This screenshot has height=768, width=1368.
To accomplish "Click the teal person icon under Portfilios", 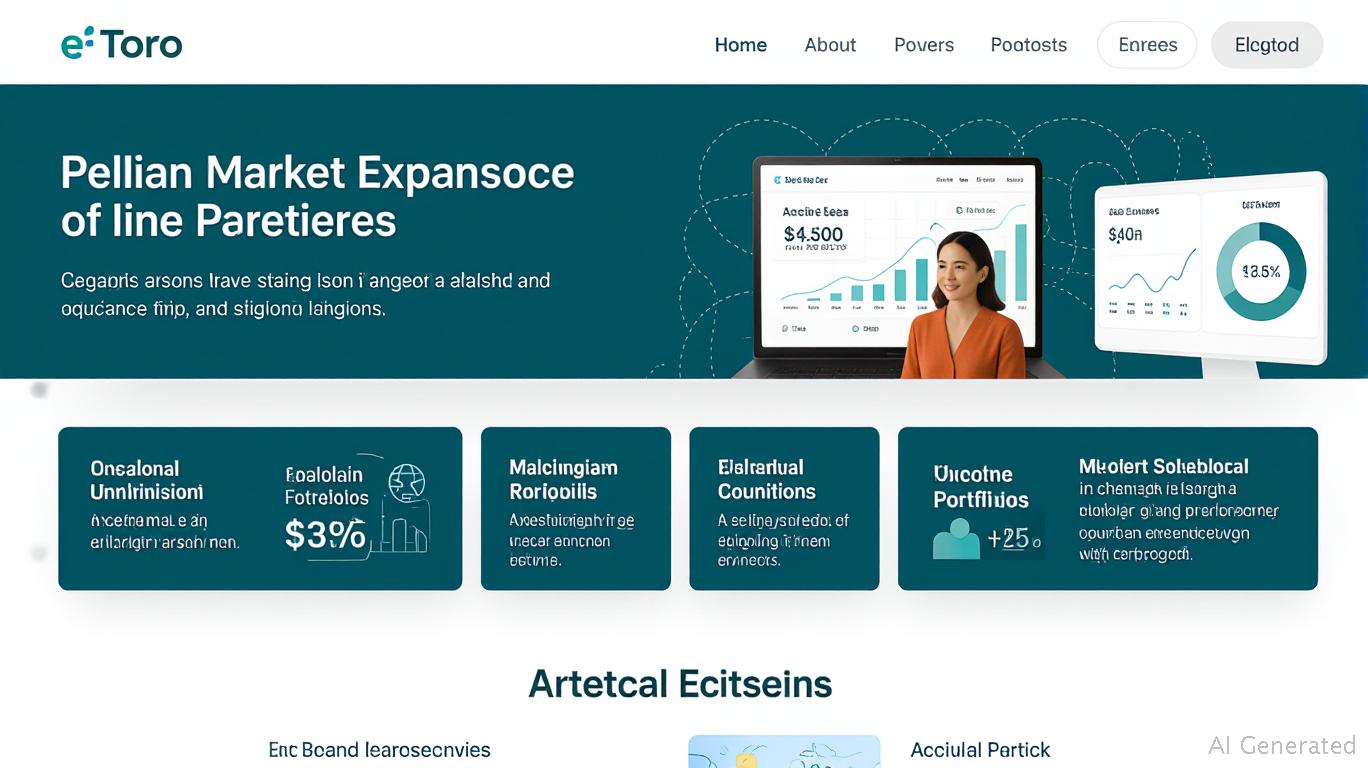I will coord(956,538).
